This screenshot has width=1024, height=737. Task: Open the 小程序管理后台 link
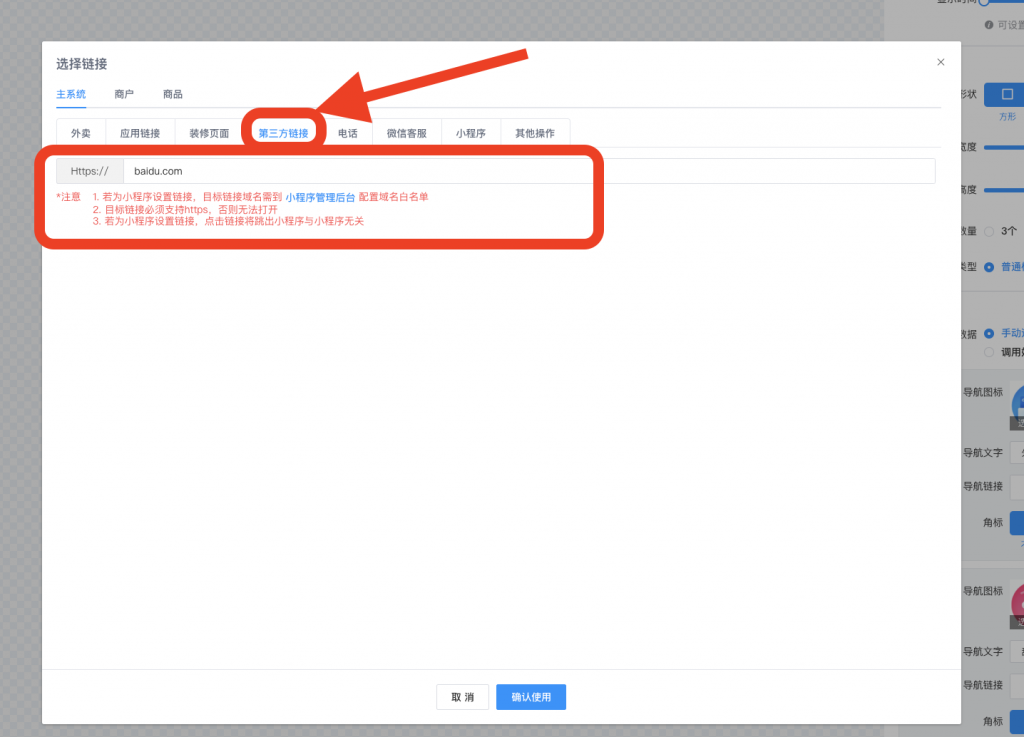[320, 197]
